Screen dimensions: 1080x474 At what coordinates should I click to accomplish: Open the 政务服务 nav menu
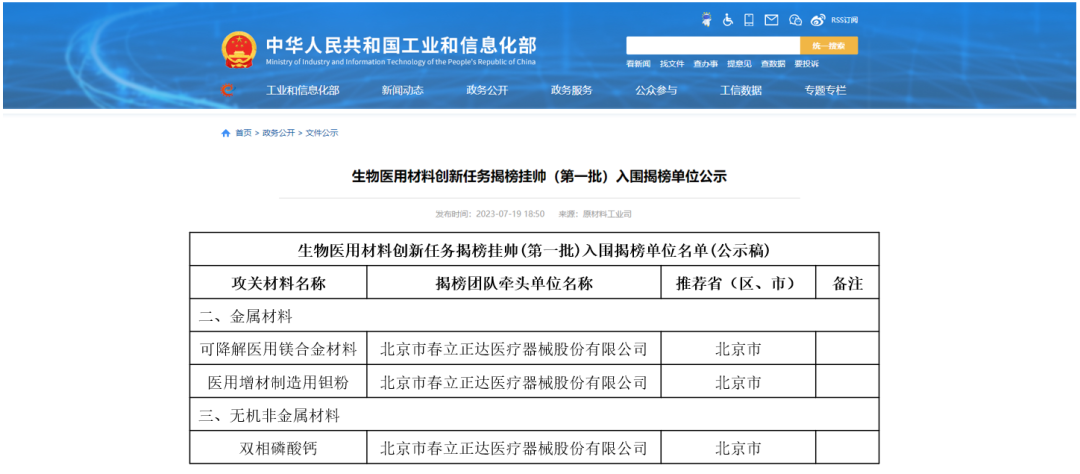tap(571, 90)
